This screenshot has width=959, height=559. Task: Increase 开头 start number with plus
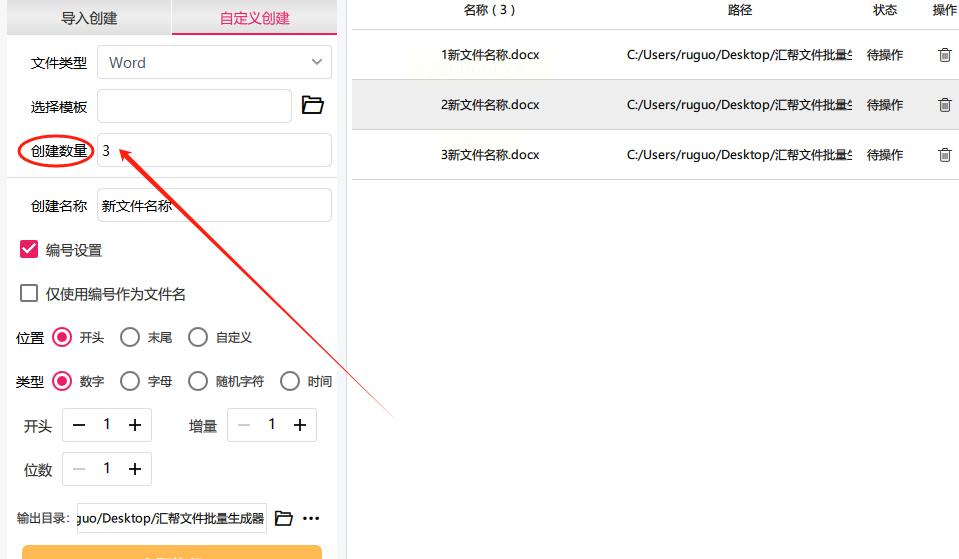pyautogui.click(x=135, y=425)
